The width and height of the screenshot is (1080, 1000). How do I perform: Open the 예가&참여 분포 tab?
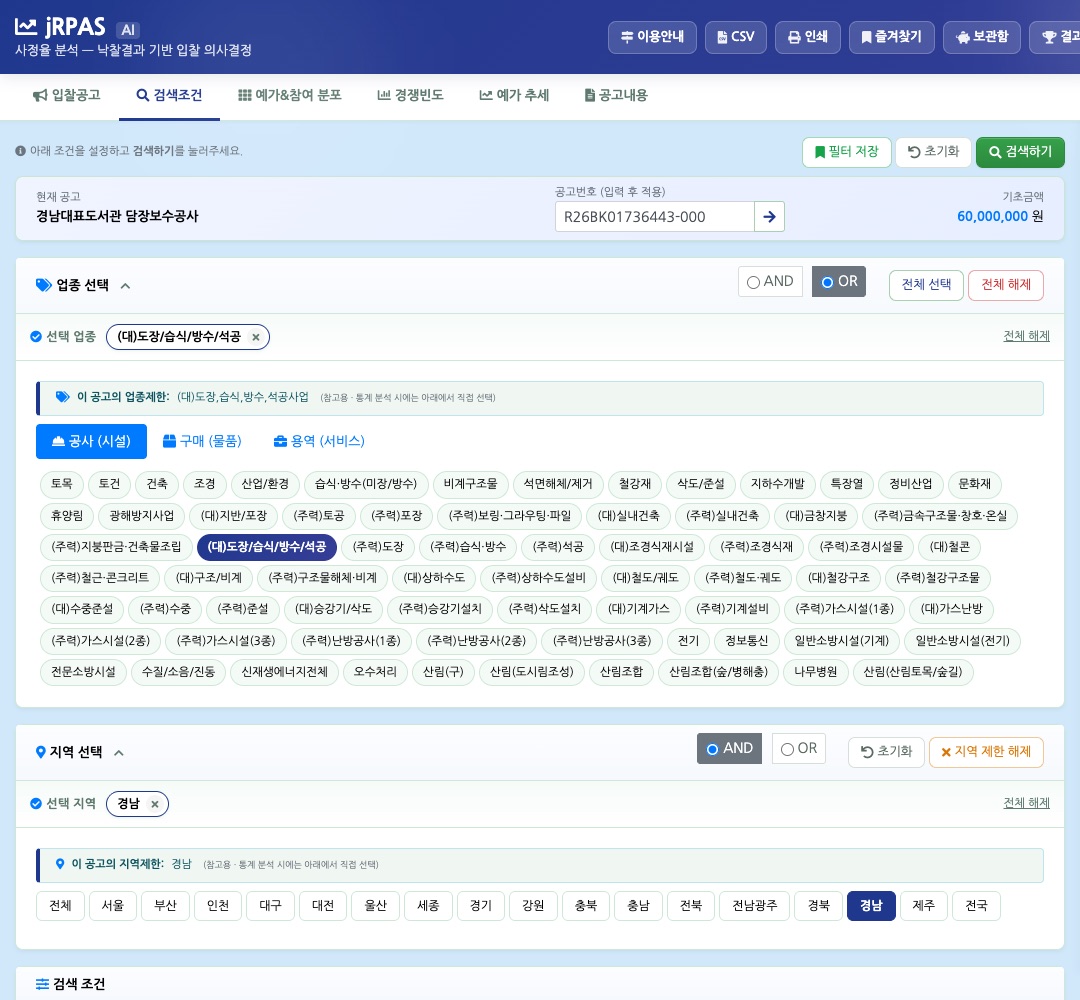click(x=290, y=96)
